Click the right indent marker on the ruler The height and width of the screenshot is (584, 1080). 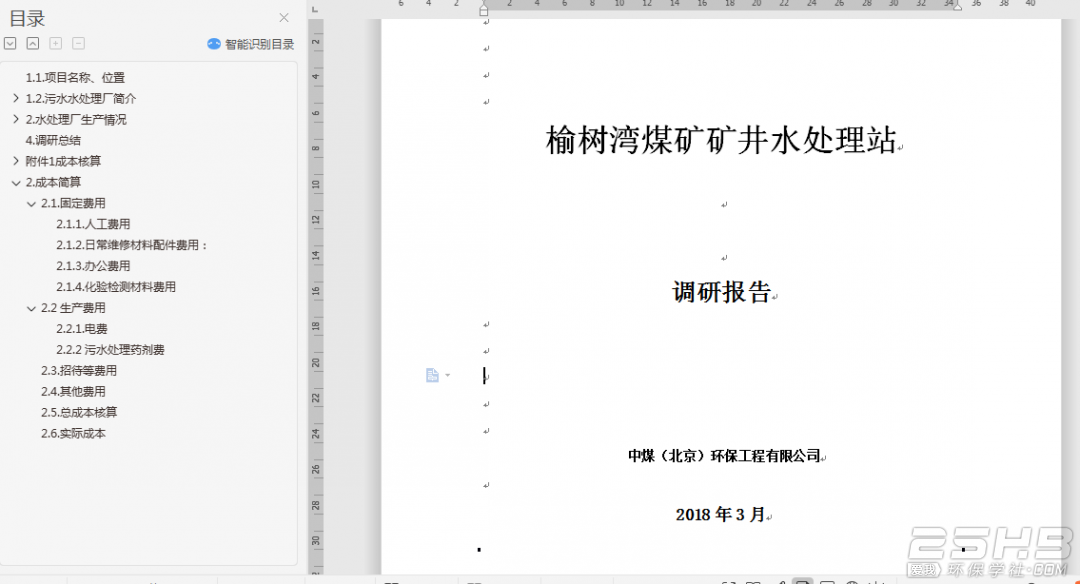957,6
